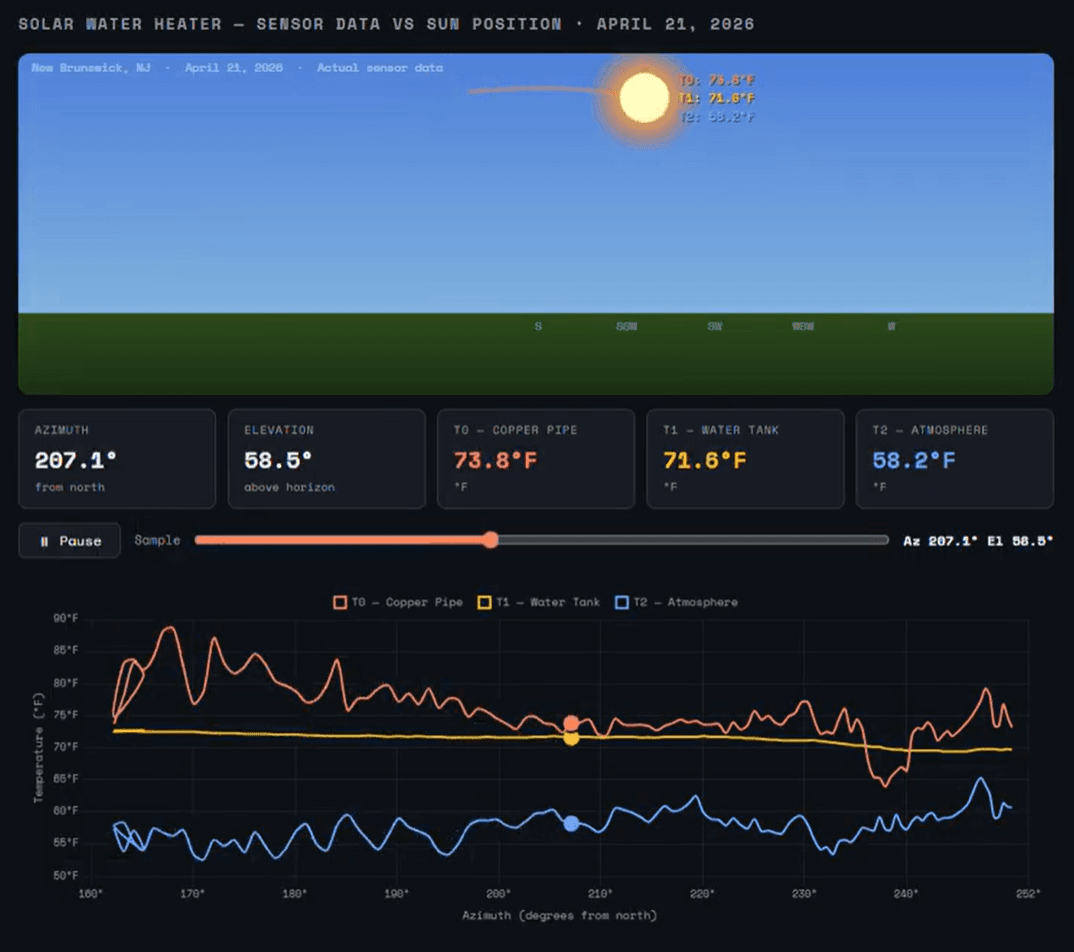Toggle T2 – Atmosphere legend entry
Viewport: 1074px width, 952px height.
coord(677,602)
